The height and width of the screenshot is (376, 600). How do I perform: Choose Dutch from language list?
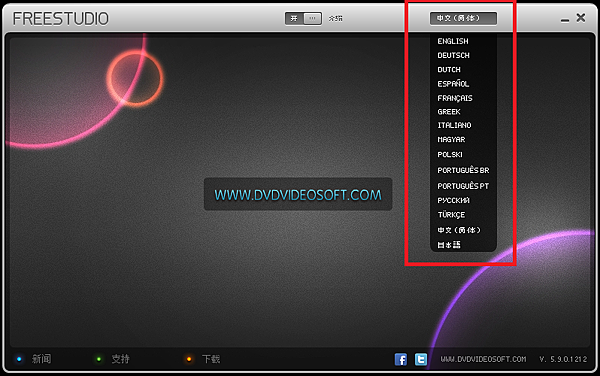pos(449,70)
